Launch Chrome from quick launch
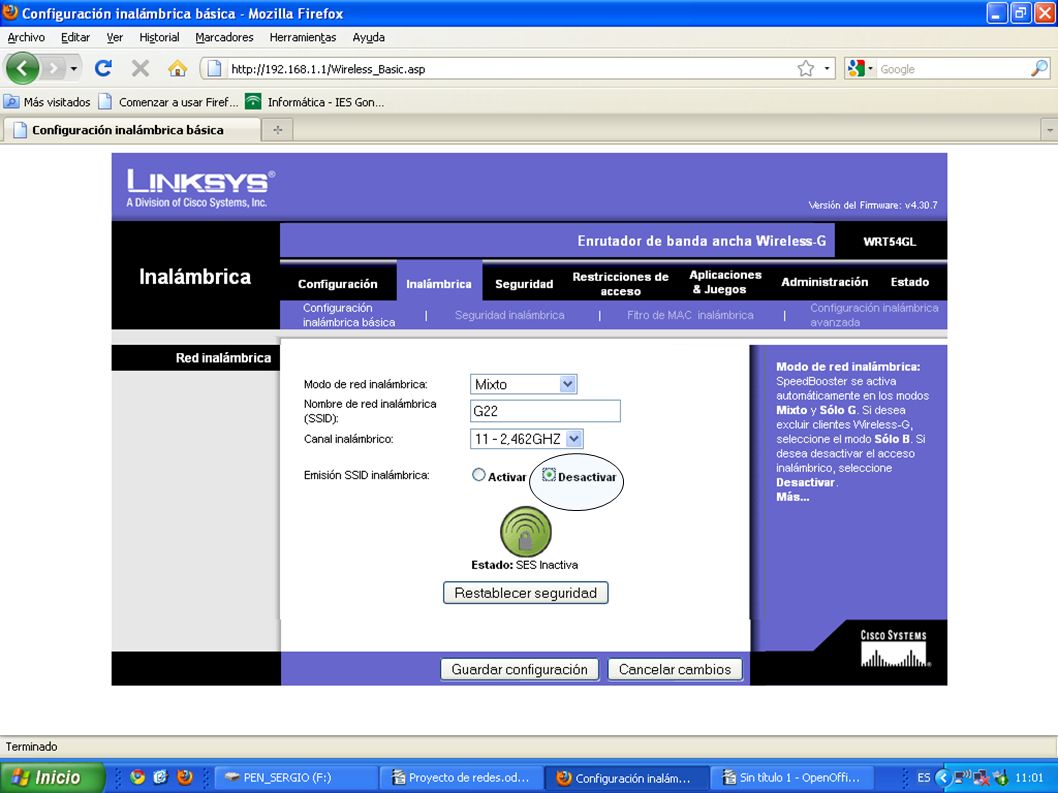This screenshot has width=1058, height=793. click(x=137, y=777)
